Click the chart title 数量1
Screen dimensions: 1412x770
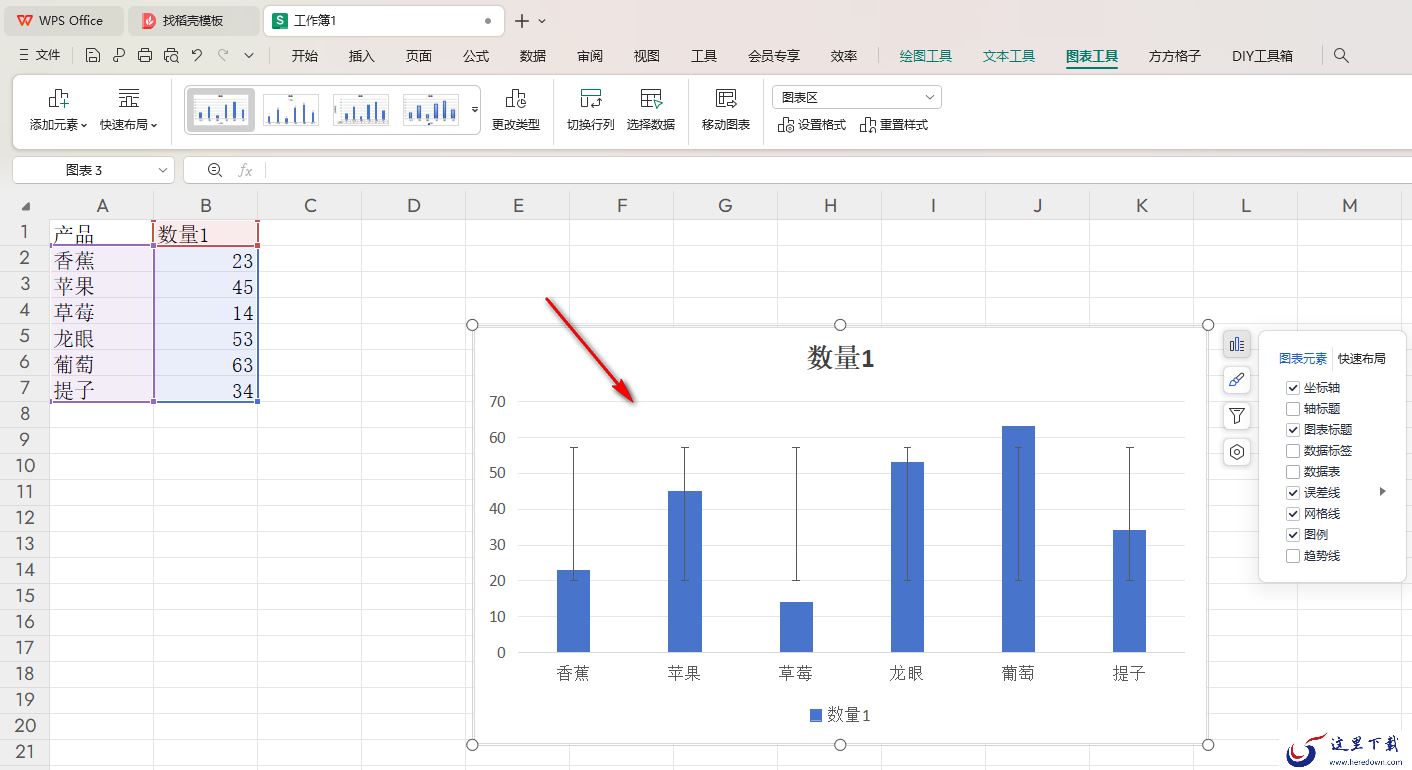841,358
